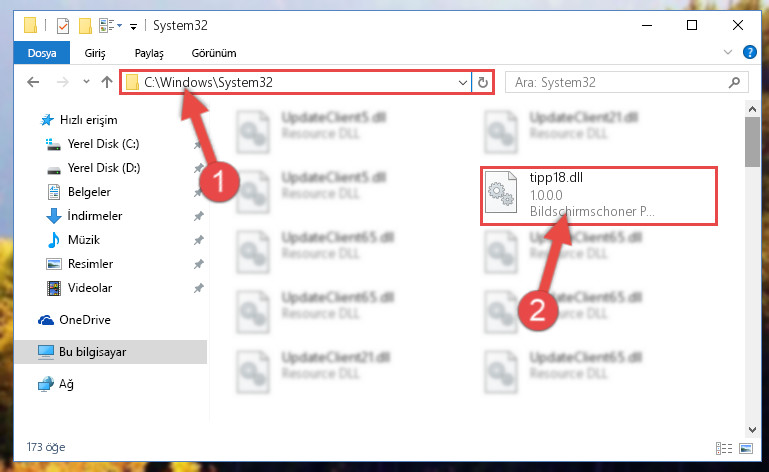This screenshot has height=472, width=769.
Task: Expand the ribbon with the chevron
Action: click(728, 52)
